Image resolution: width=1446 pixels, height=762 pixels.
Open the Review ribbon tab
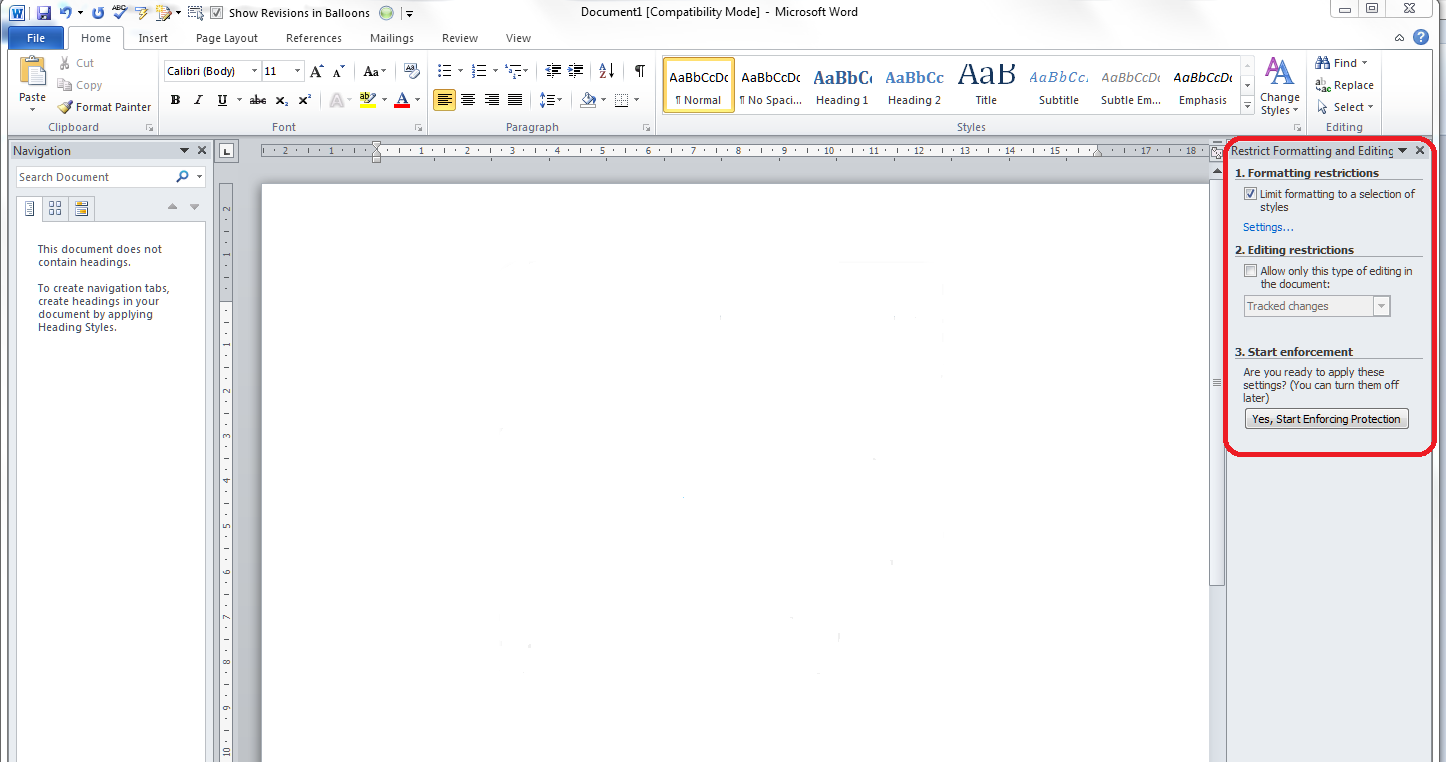point(460,38)
